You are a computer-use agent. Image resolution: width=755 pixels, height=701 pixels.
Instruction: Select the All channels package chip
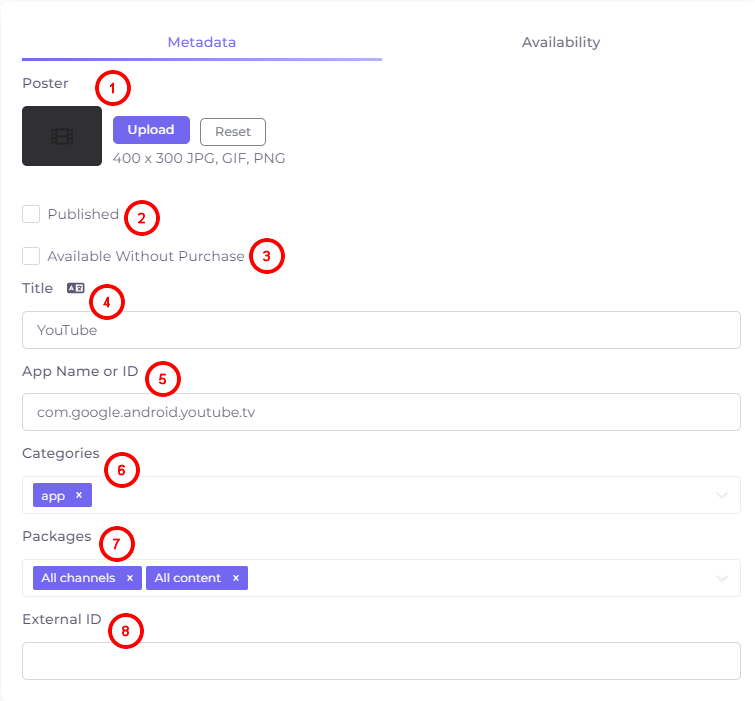tap(78, 578)
